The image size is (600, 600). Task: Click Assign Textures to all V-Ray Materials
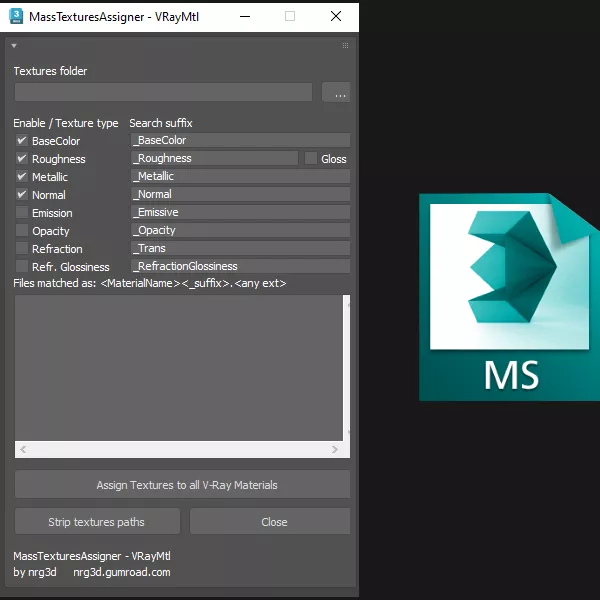[183, 484]
